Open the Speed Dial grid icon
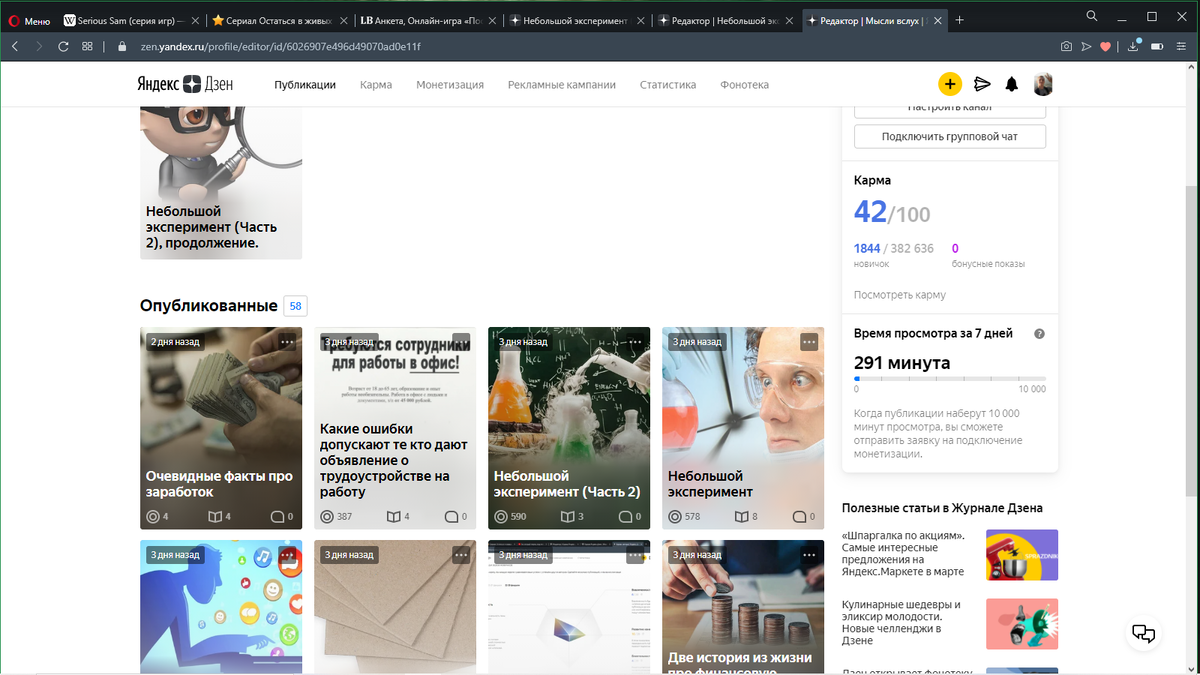 tap(88, 46)
